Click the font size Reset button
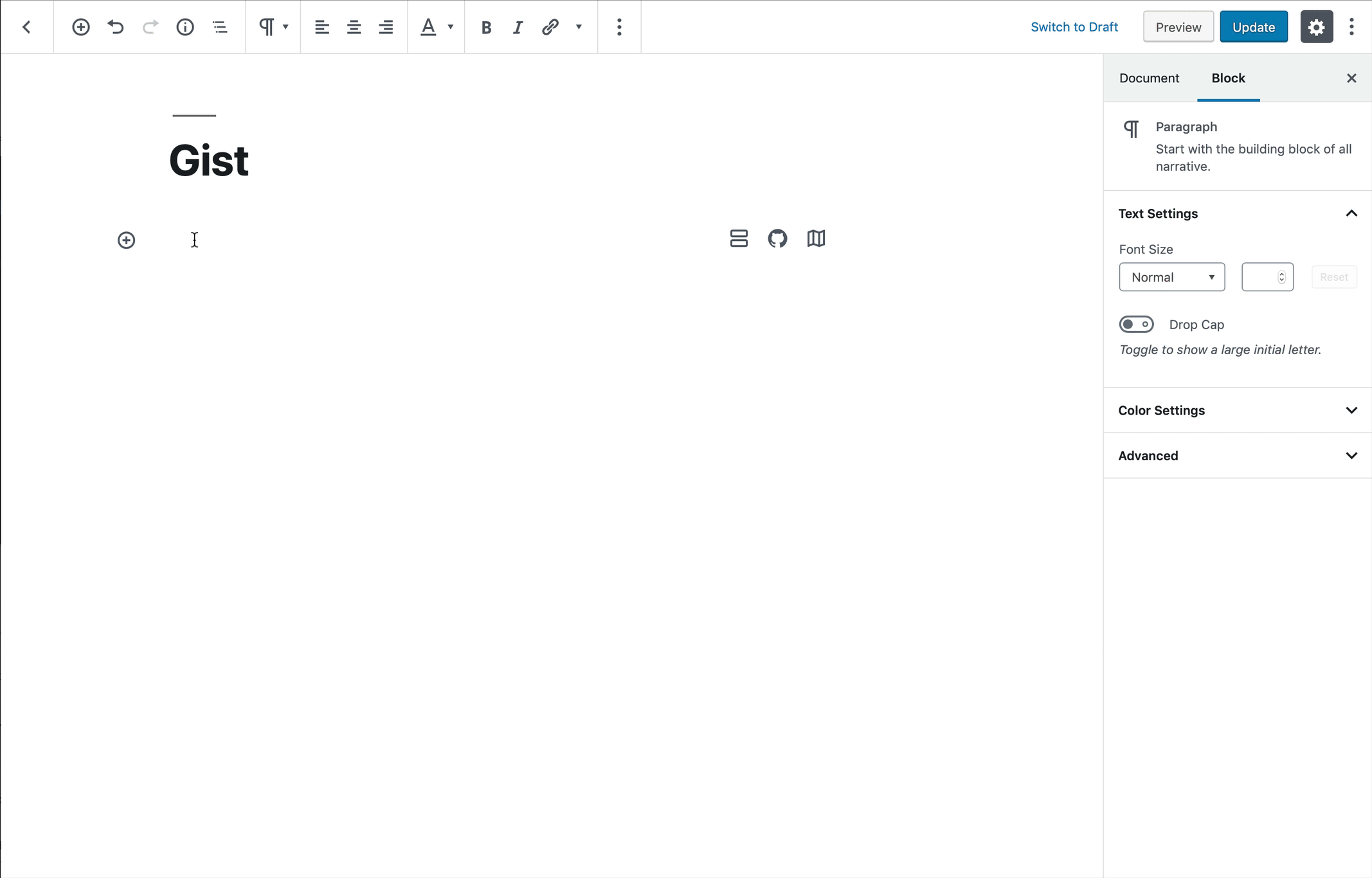Image resolution: width=1372 pixels, height=878 pixels. [1334, 277]
